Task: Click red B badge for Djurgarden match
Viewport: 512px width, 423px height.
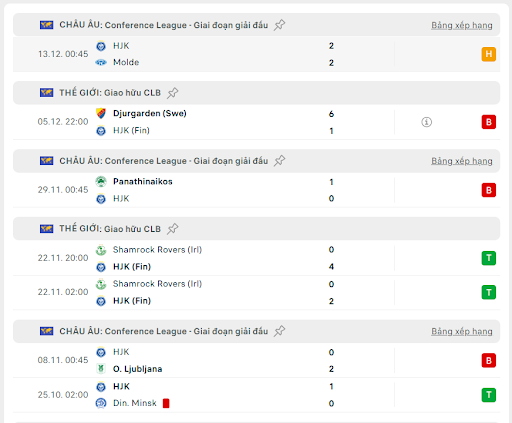Action: (489, 122)
